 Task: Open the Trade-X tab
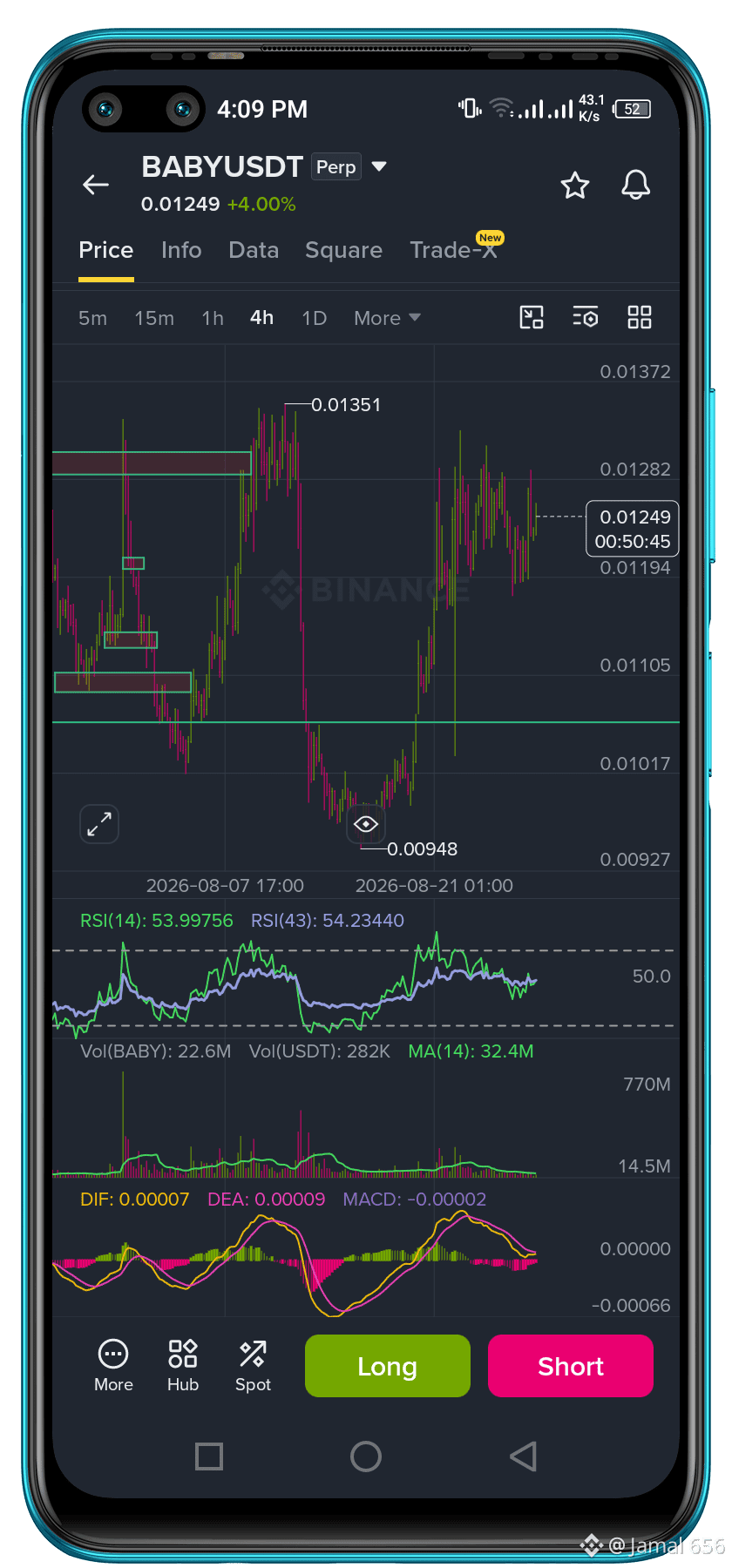(x=453, y=250)
